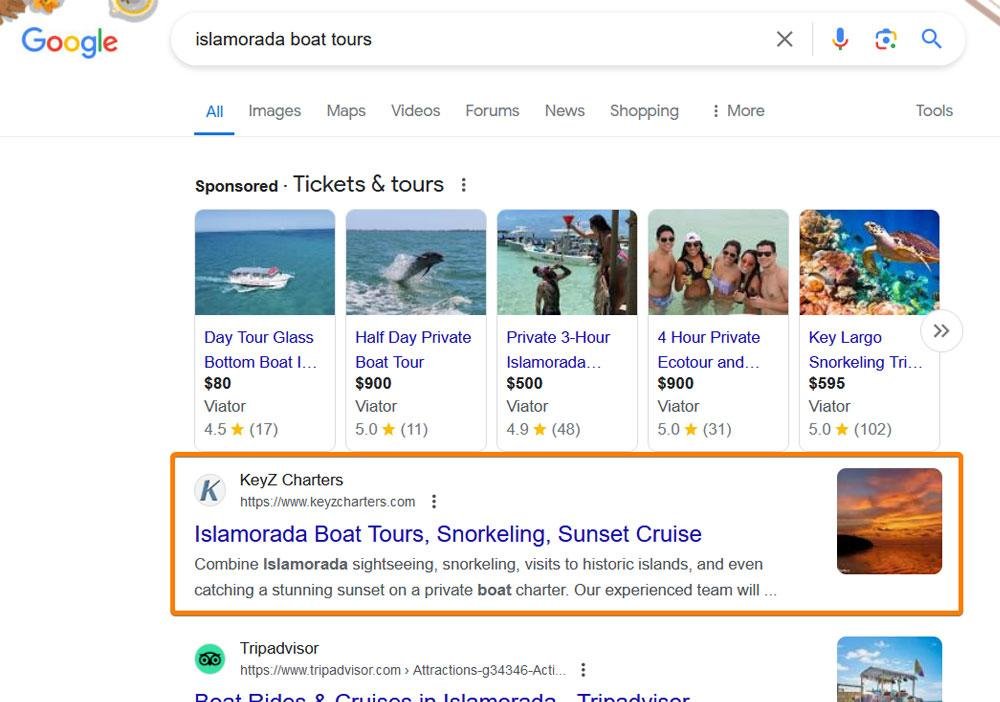Image resolution: width=1000 pixels, height=702 pixels.
Task: Expand the More search filters menu
Action: 737,111
